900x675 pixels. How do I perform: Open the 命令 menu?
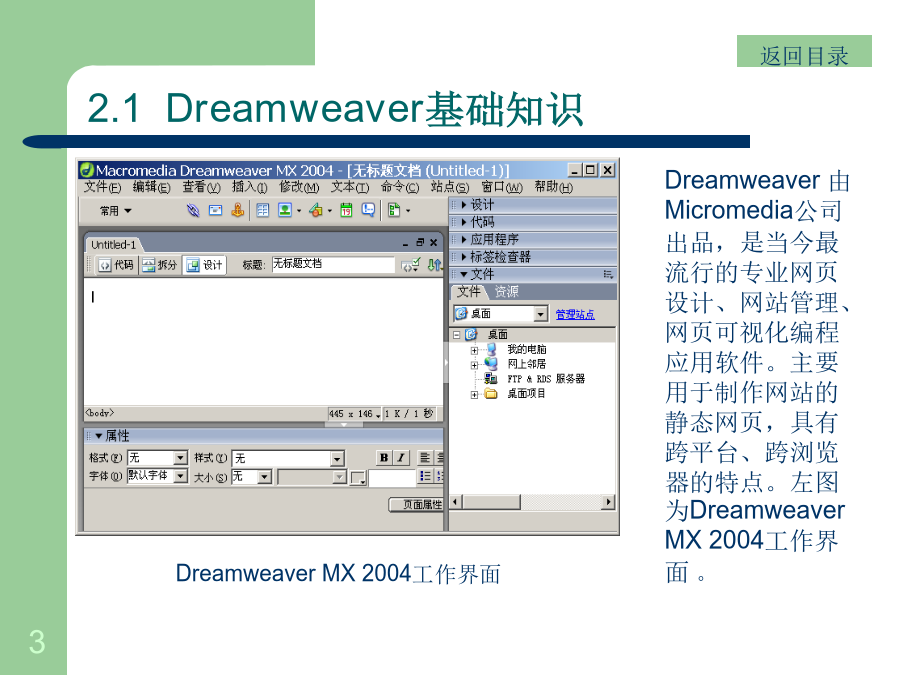[x=400, y=187]
